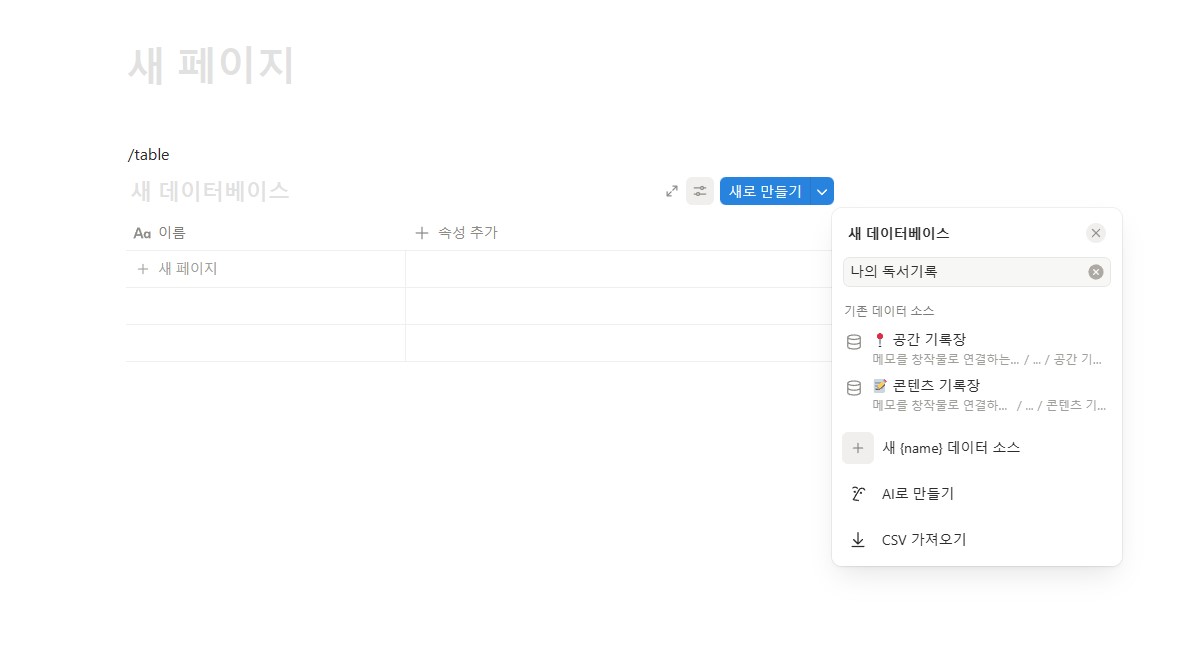This screenshot has width=1195, height=658.
Task: Open the dropdown chevron next to 새로 만들기
Action: tap(821, 191)
